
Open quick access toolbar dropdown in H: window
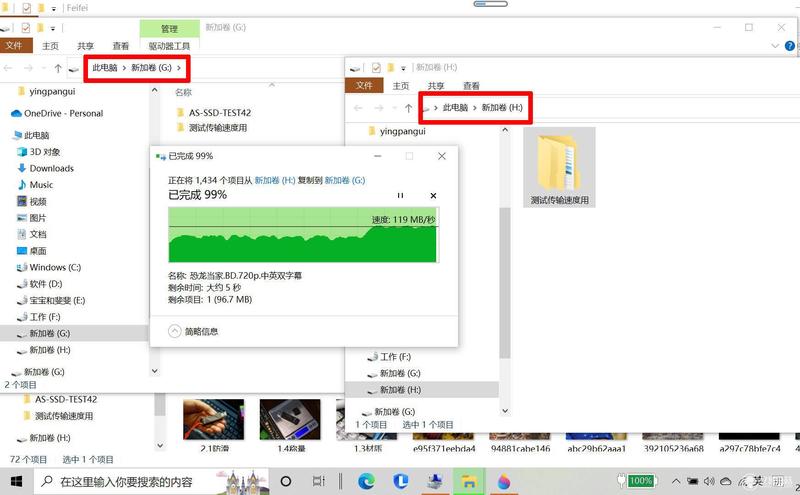(x=403, y=67)
